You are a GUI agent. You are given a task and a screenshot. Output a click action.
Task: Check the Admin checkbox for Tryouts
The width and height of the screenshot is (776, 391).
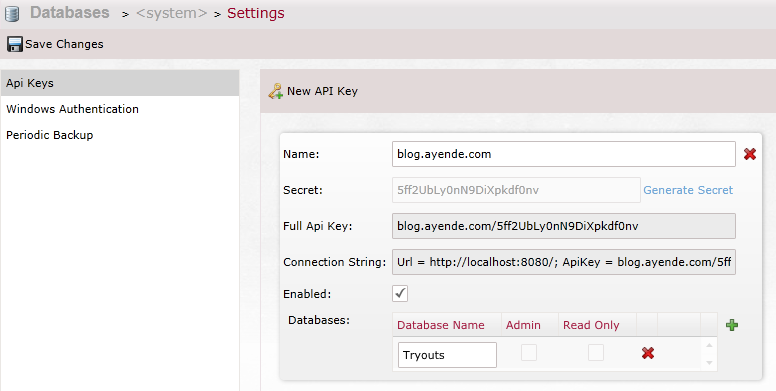529,353
